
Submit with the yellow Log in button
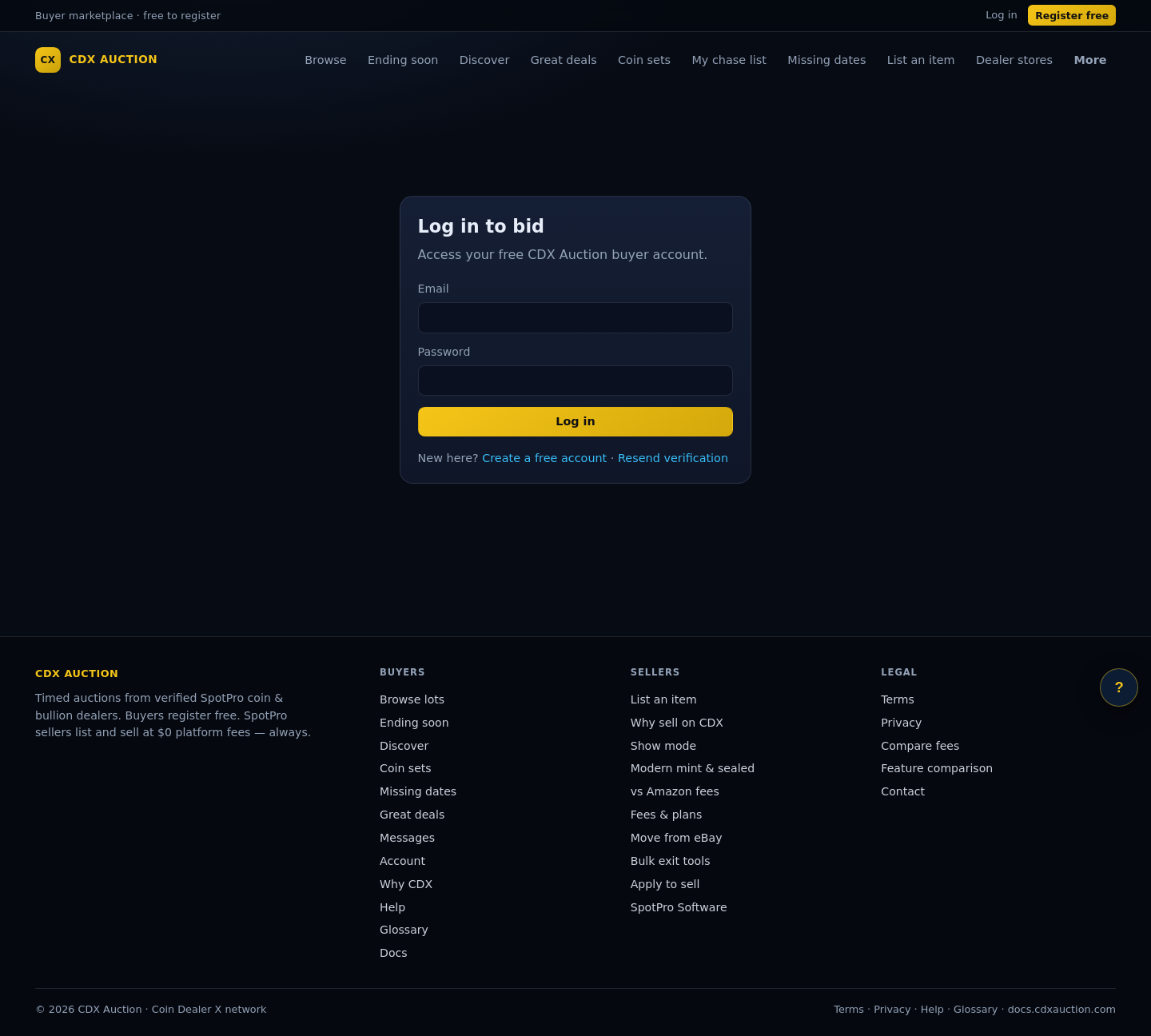575,421
